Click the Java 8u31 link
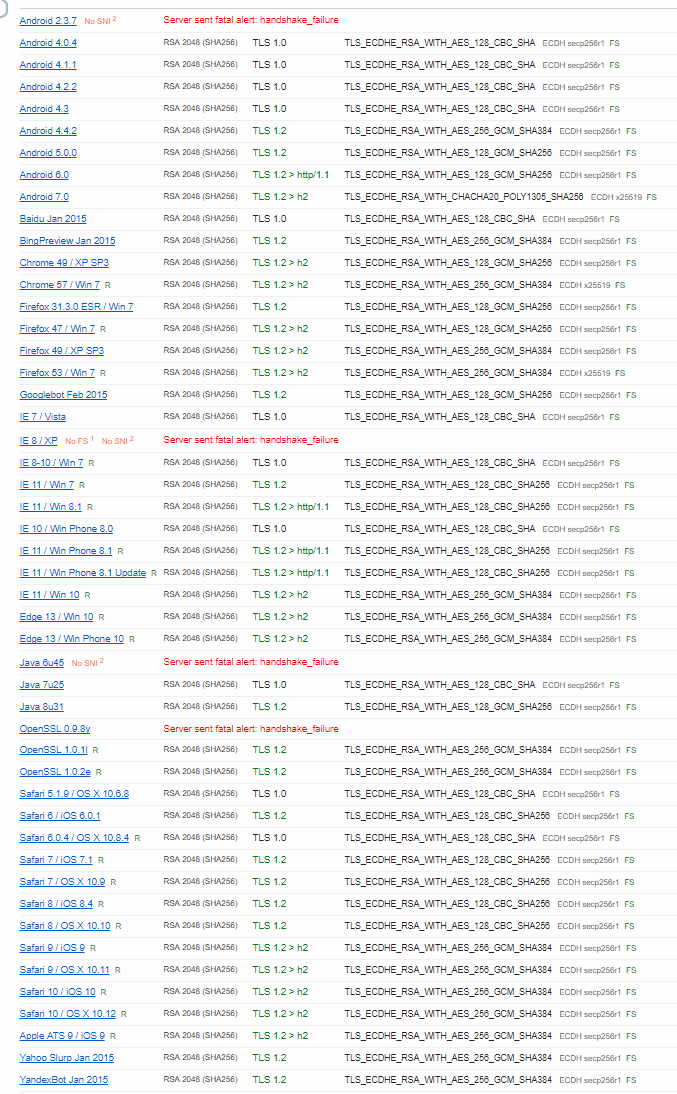The width and height of the screenshot is (677, 1094). pyautogui.click(x=42, y=707)
